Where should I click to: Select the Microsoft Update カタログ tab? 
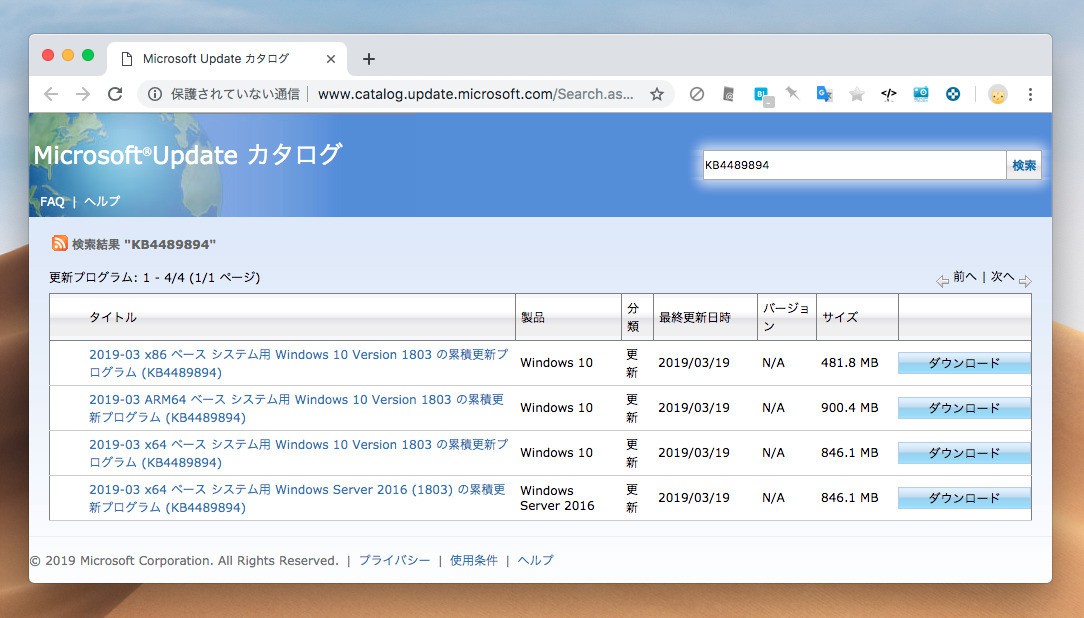tap(215, 59)
